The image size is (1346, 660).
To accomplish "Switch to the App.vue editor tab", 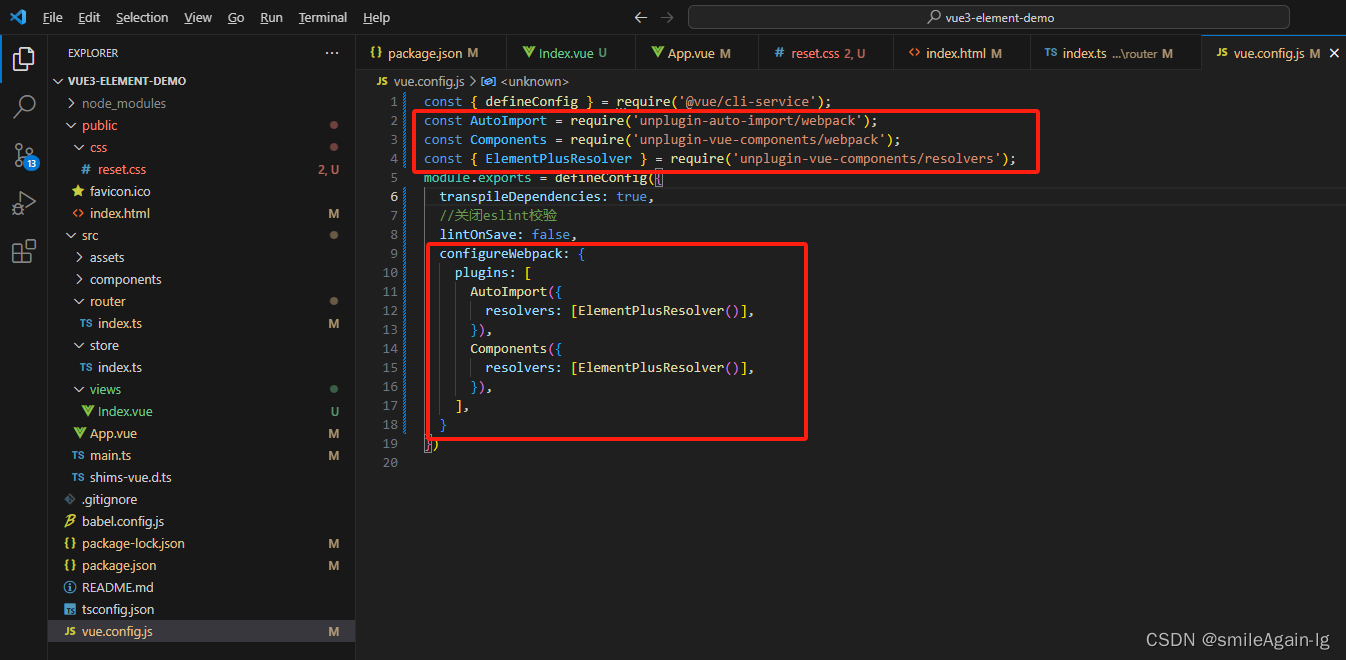I will (690, 53).
